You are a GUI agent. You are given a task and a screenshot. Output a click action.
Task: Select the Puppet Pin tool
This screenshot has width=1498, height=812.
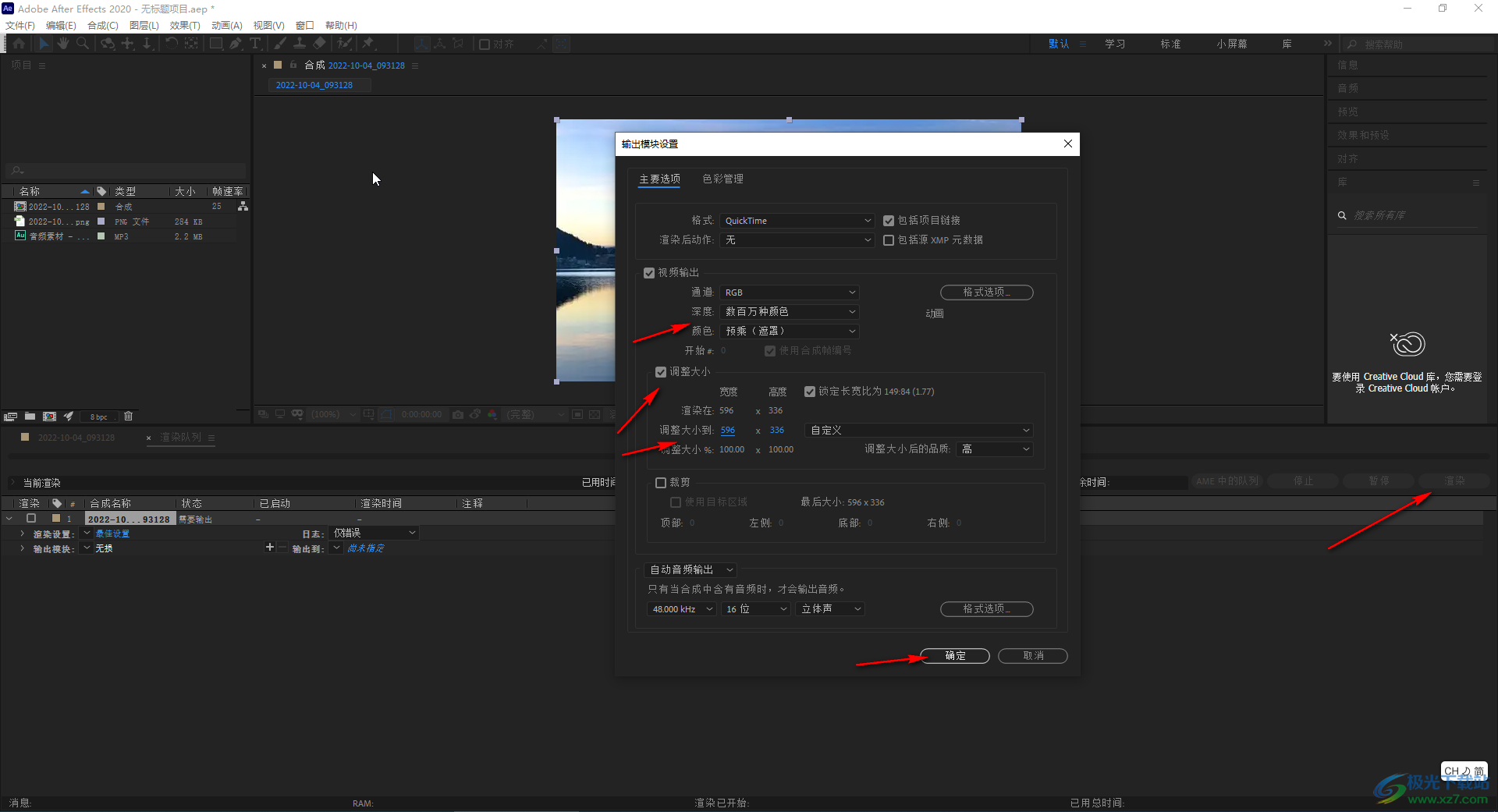[x=368, y=44]
